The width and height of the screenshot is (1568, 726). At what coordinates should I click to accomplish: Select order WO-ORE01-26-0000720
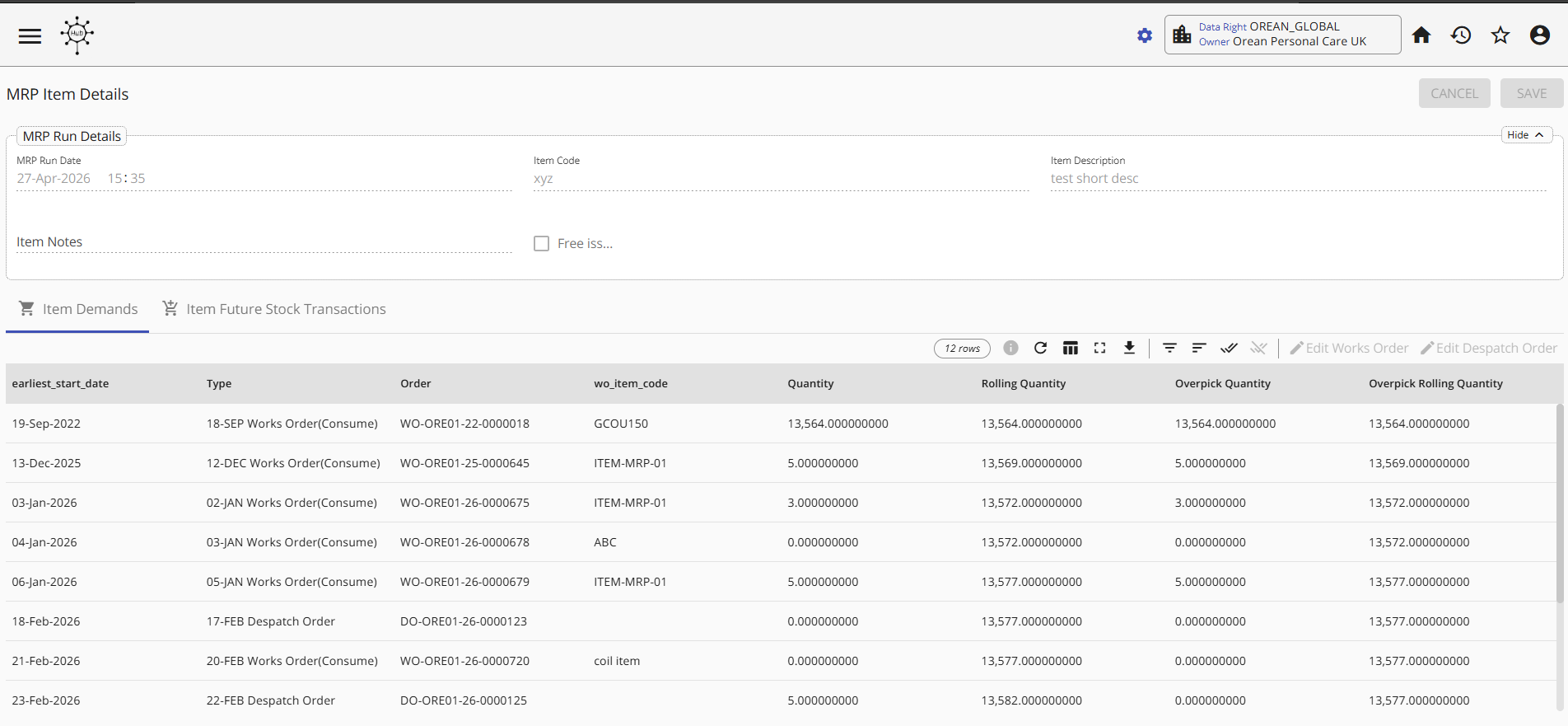click(x=464, y=661)
